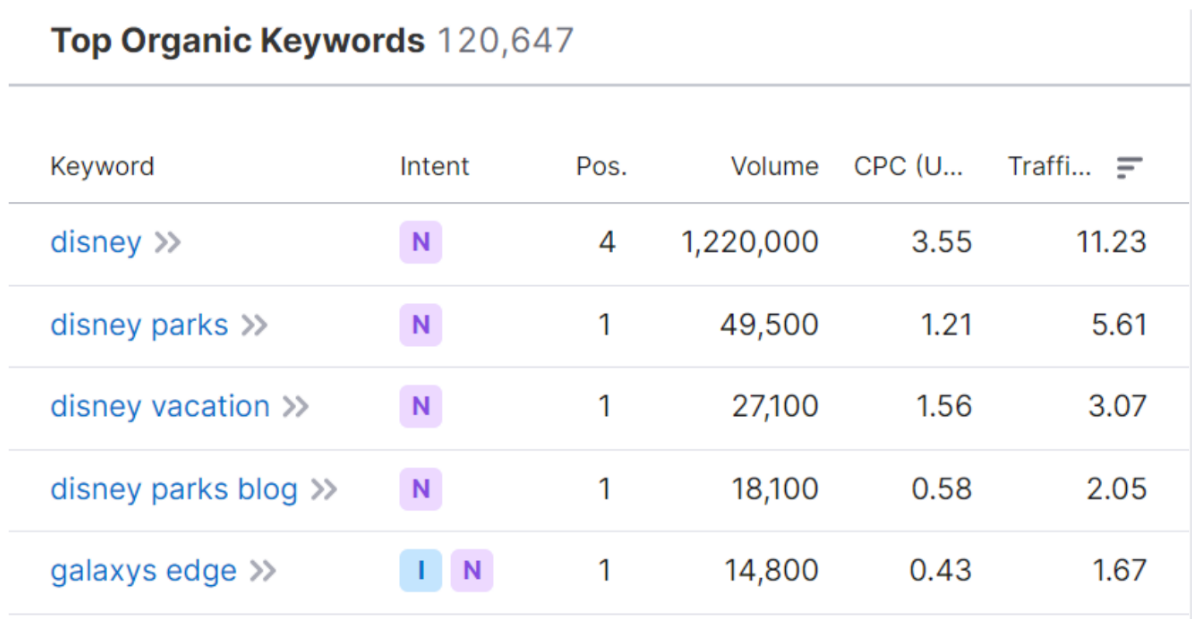Select the CPC value 0.58
This screenshot has width=1192, height=619.
click(x=942, y=489)
